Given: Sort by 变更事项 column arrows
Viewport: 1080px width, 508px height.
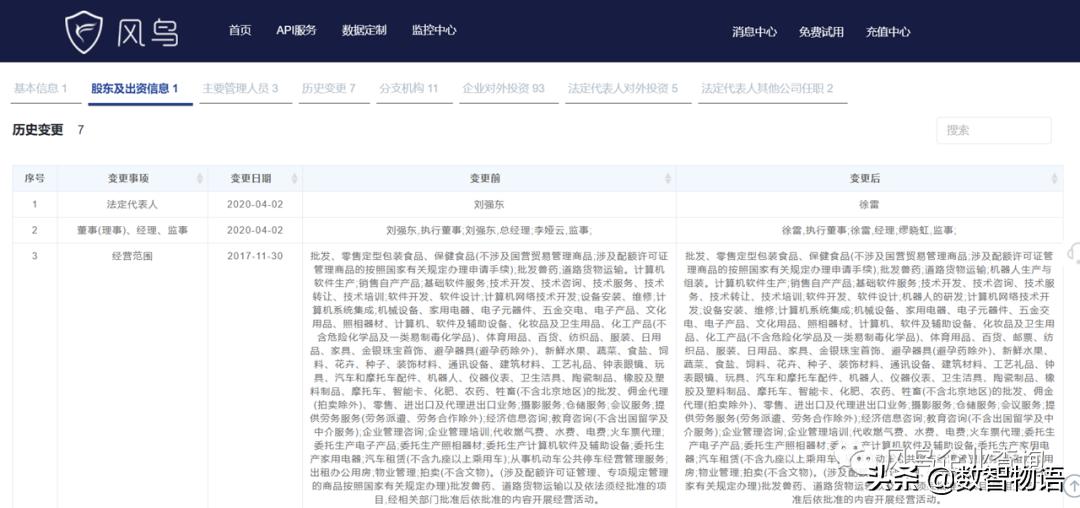Looking at the screenshot, I should tap(200, 178).
